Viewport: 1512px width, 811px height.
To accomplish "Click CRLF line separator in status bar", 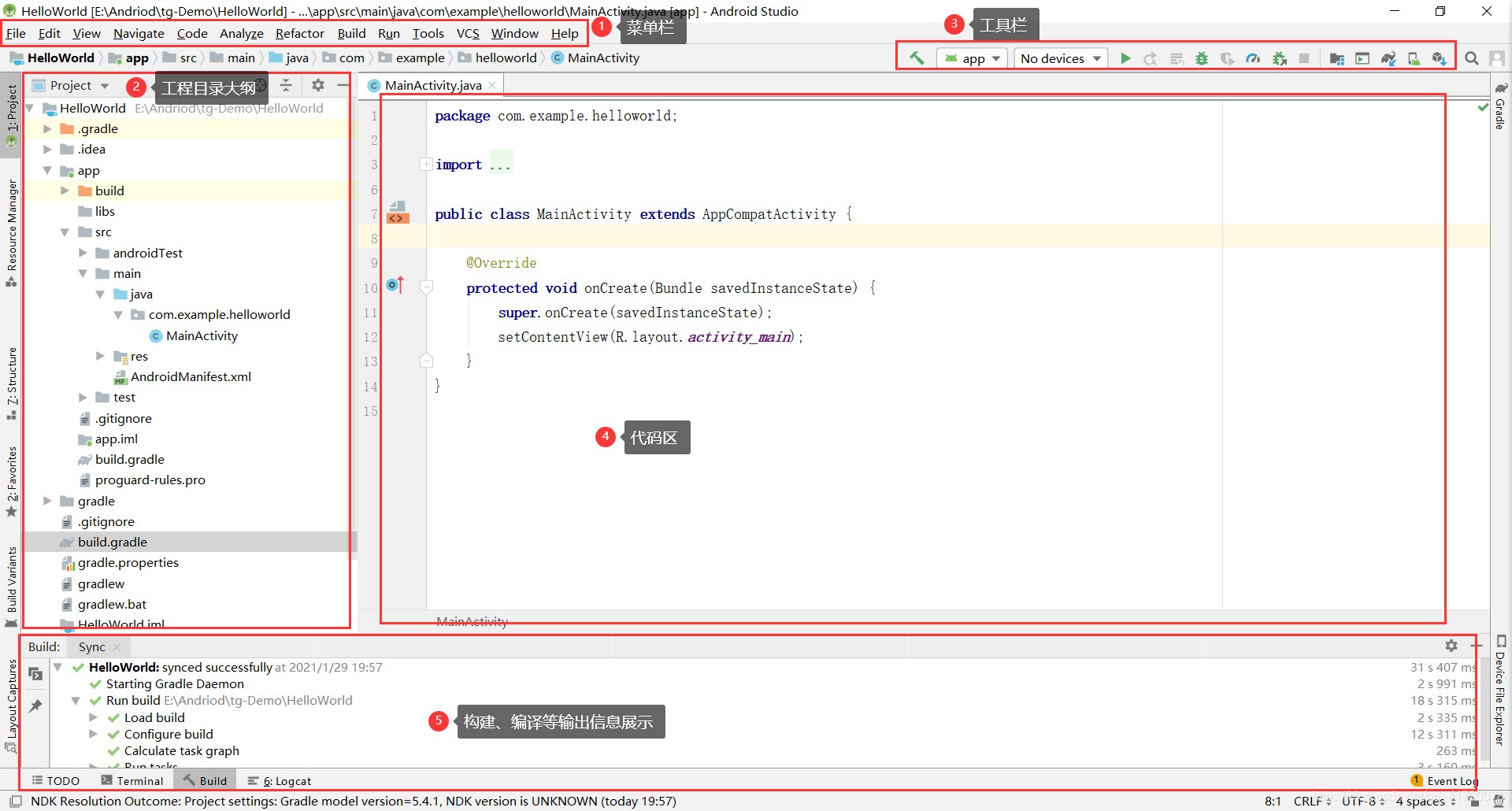I will click(1312, 801).
